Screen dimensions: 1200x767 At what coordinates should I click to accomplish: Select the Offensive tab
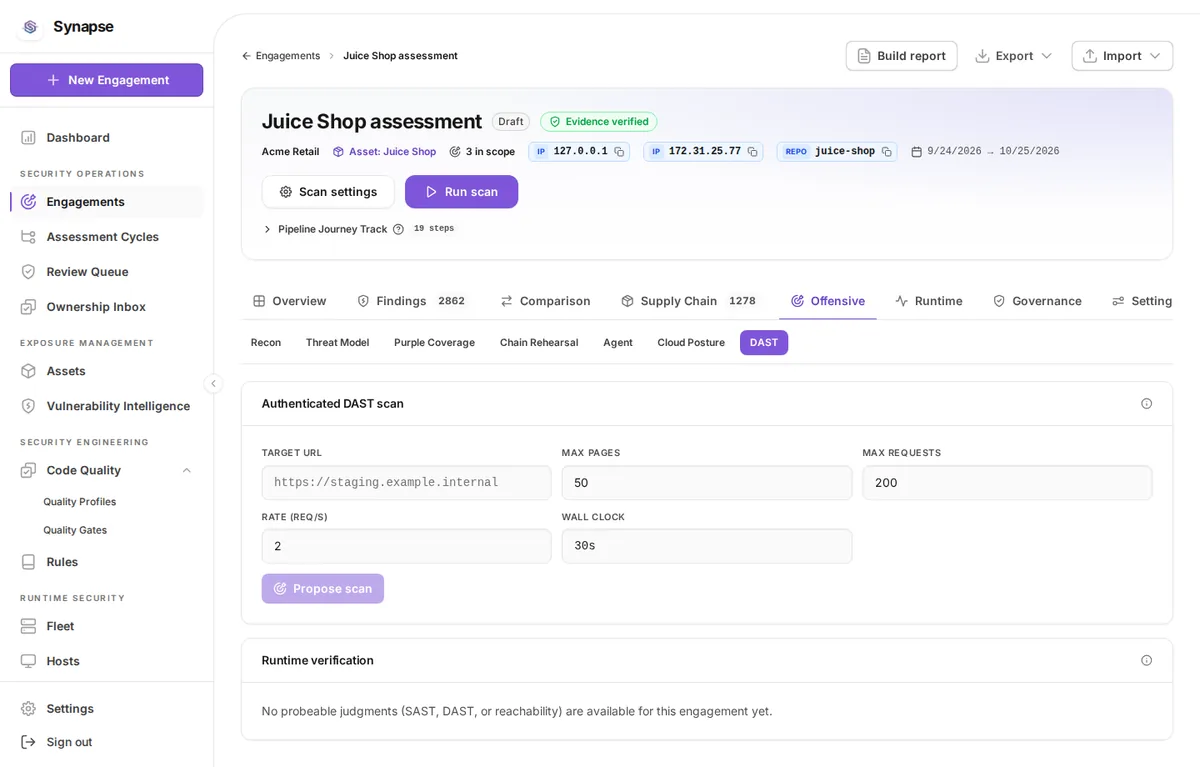[828, 301]
